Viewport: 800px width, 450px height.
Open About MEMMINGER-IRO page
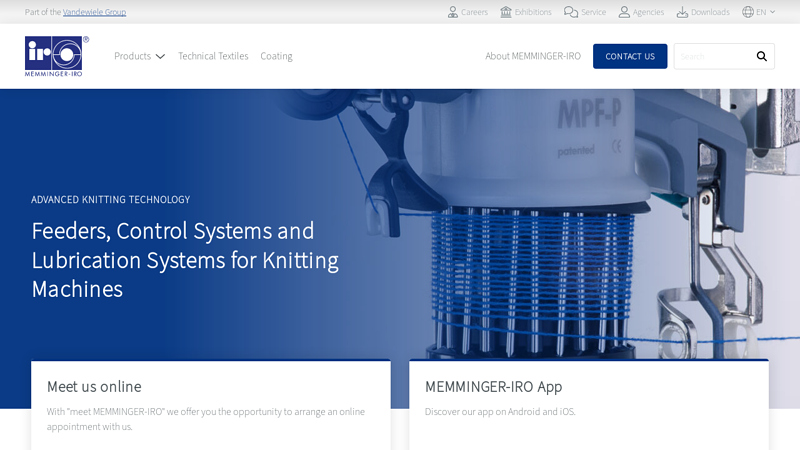(533, 56)
